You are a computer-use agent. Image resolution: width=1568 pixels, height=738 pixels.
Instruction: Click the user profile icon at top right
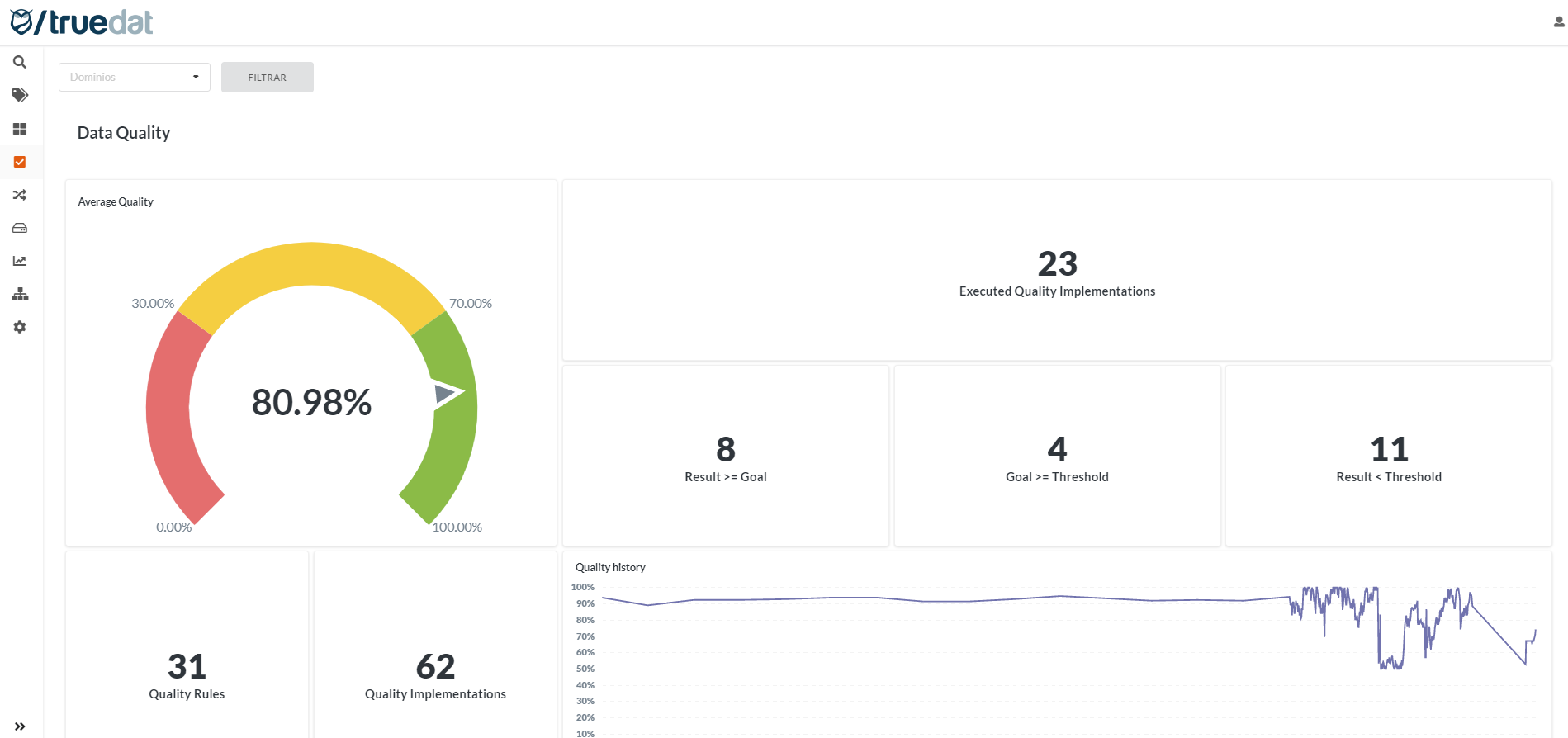point(1558,22)
